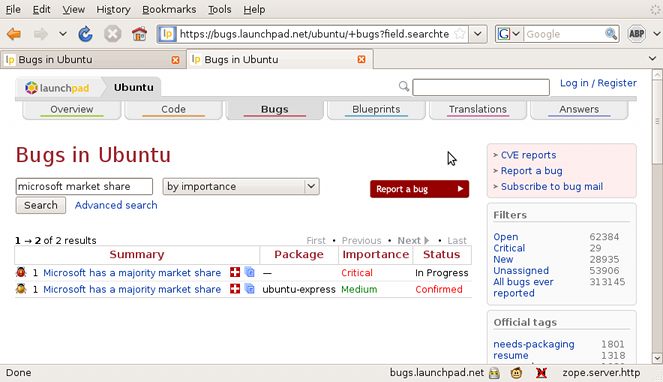This screenshot has height=382, width=663.
Task: Click blue branch badge on Critical bug row
Action: (x=249, y=272)
